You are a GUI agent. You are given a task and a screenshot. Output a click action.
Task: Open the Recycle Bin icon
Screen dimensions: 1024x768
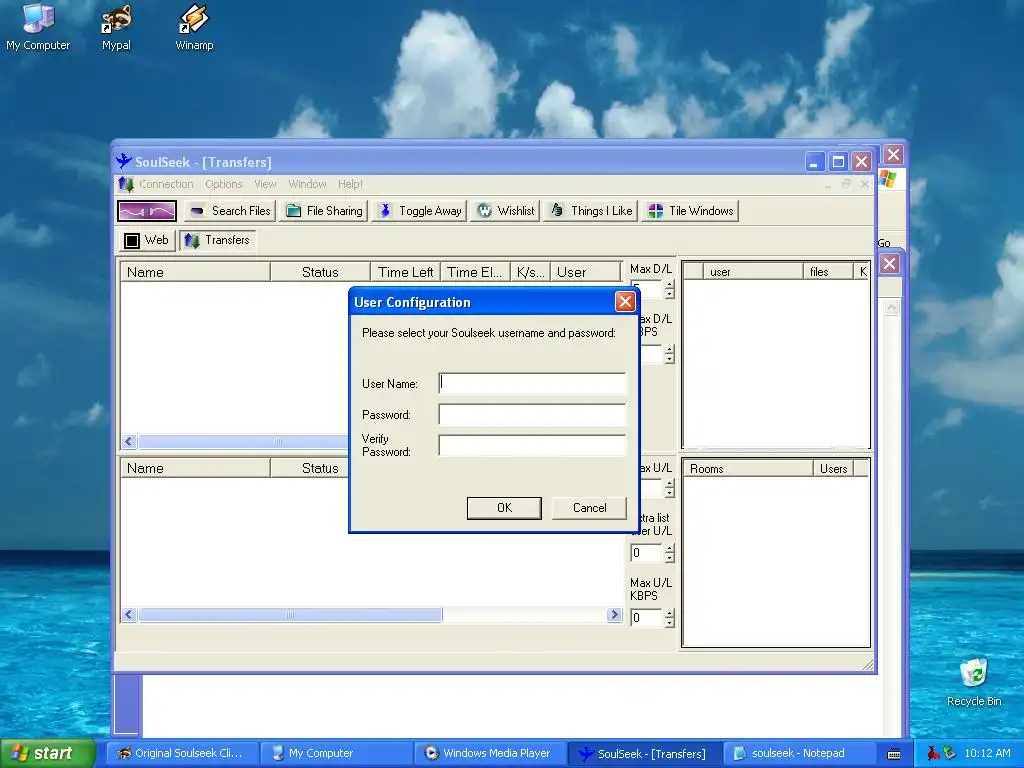click(974, 682)
